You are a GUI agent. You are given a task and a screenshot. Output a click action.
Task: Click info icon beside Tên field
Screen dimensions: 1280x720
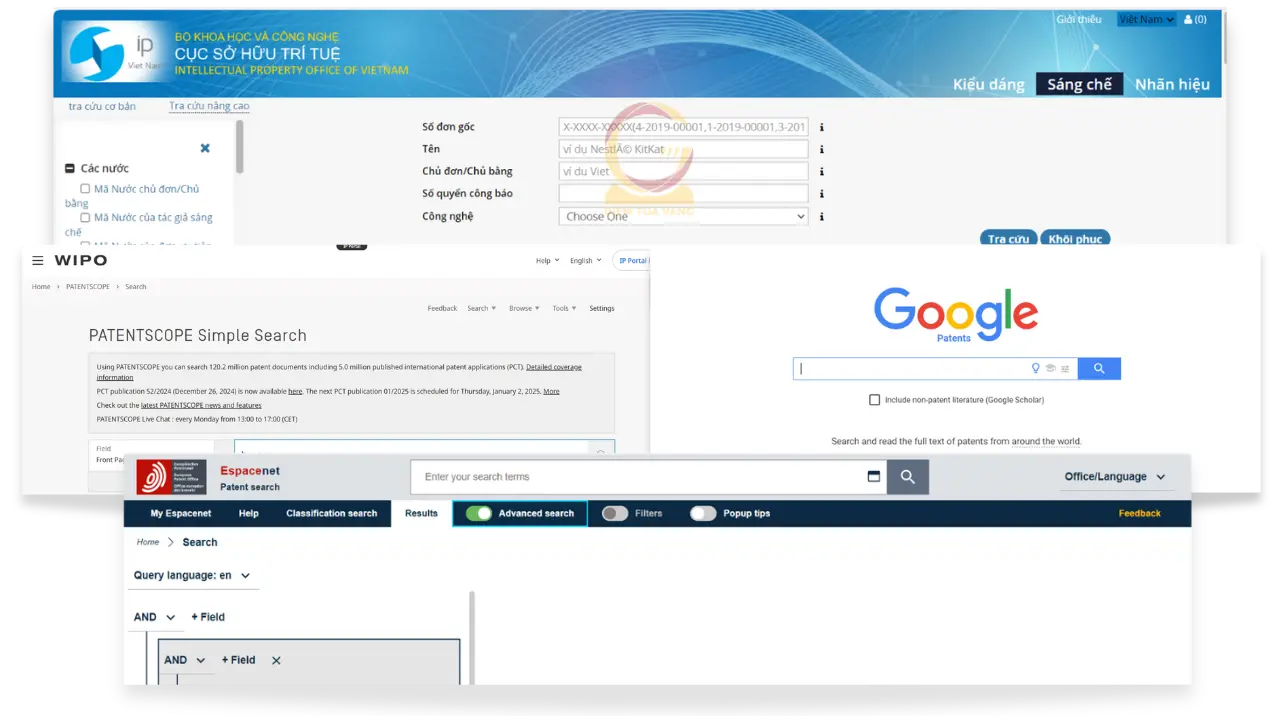(x=822, y=149)
